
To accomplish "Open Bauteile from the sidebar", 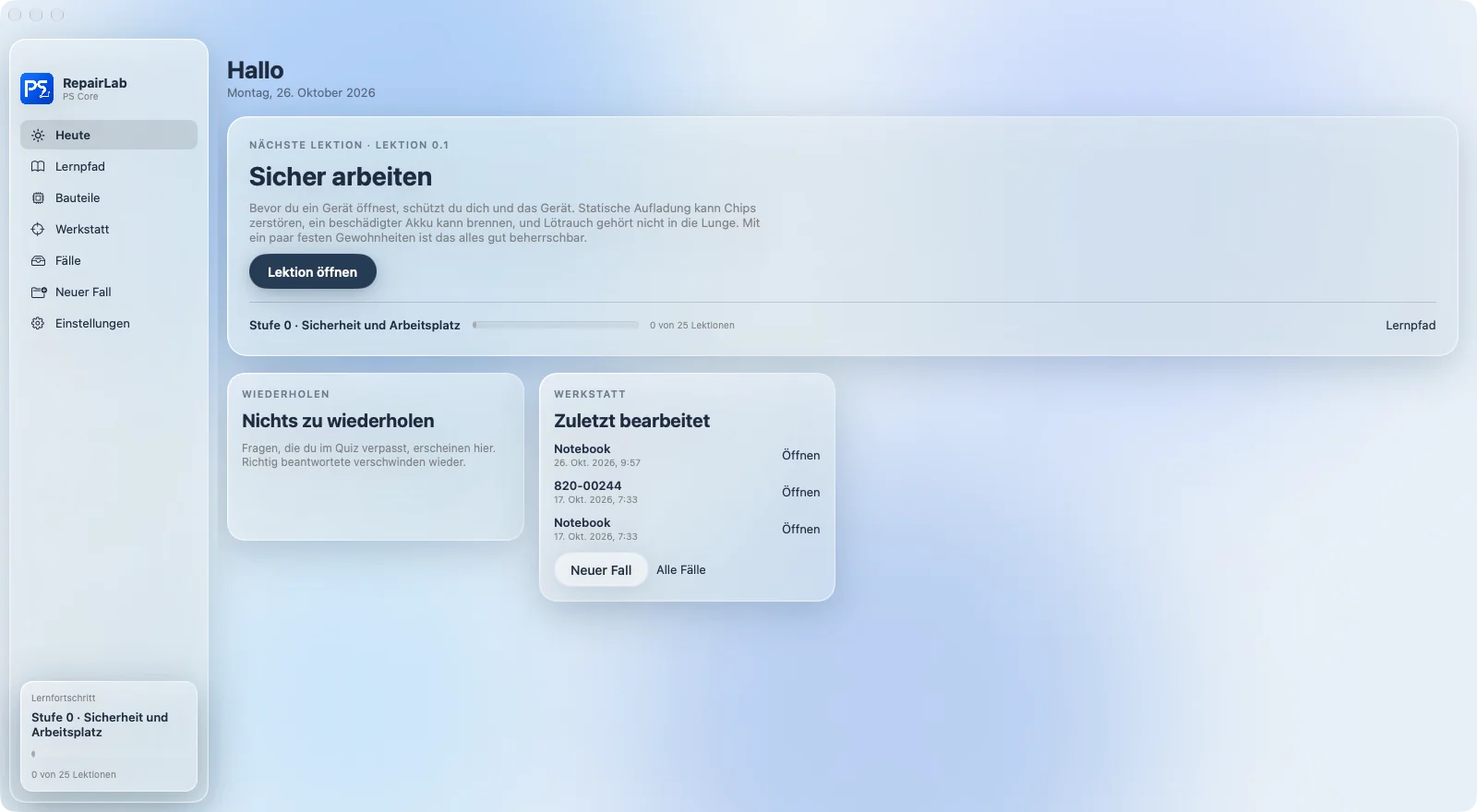I will pos(109,197).
